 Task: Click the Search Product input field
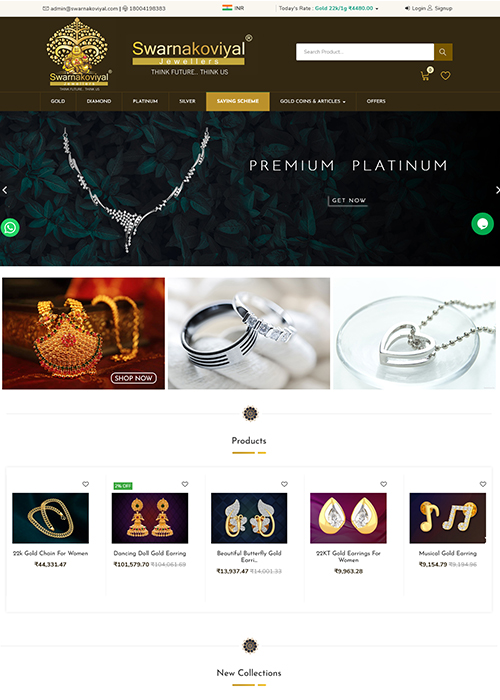(x=365, y=52)
